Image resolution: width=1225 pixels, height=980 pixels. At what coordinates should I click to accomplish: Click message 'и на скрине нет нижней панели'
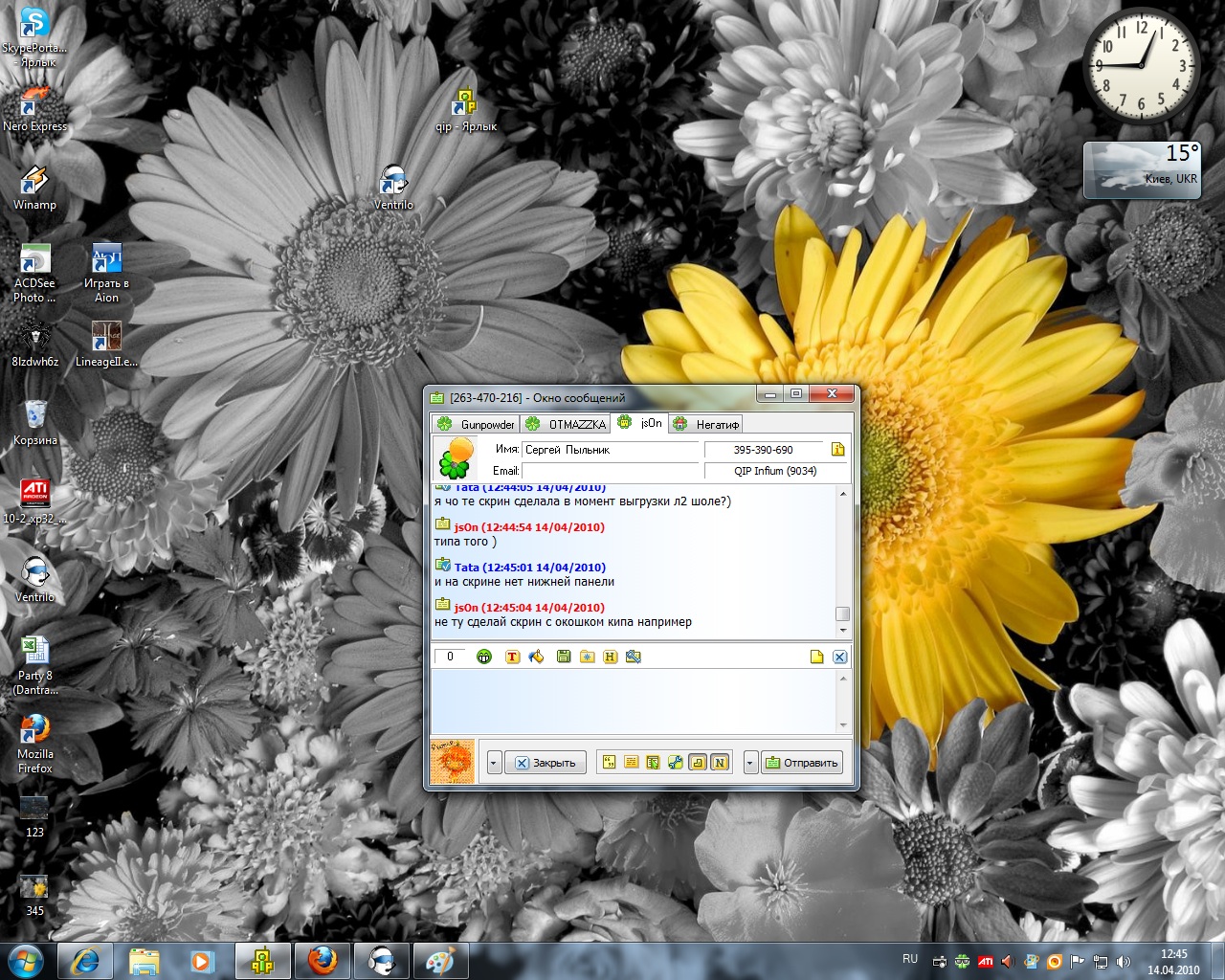(x=524, y=582)
